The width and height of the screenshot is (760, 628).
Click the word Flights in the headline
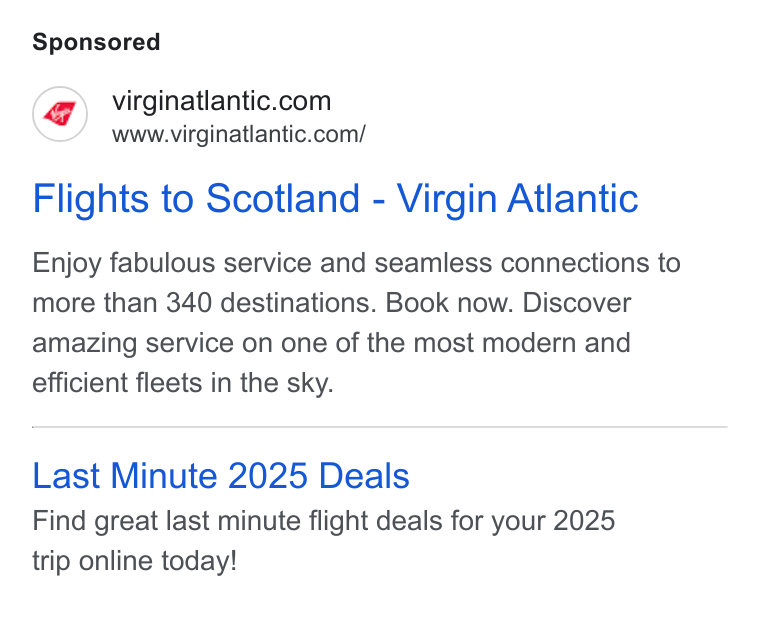(x=91, y=199)
